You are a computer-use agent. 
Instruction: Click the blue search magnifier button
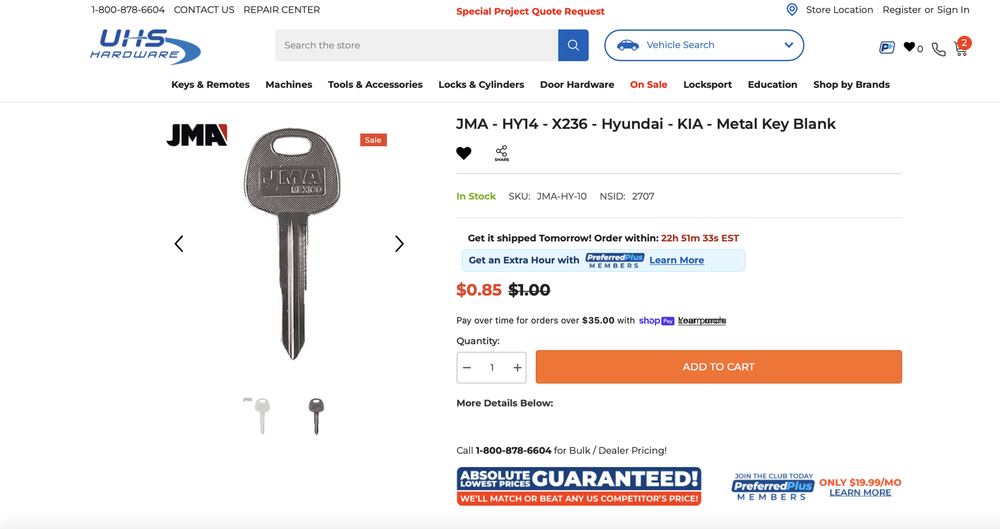[x=573, y=45]
